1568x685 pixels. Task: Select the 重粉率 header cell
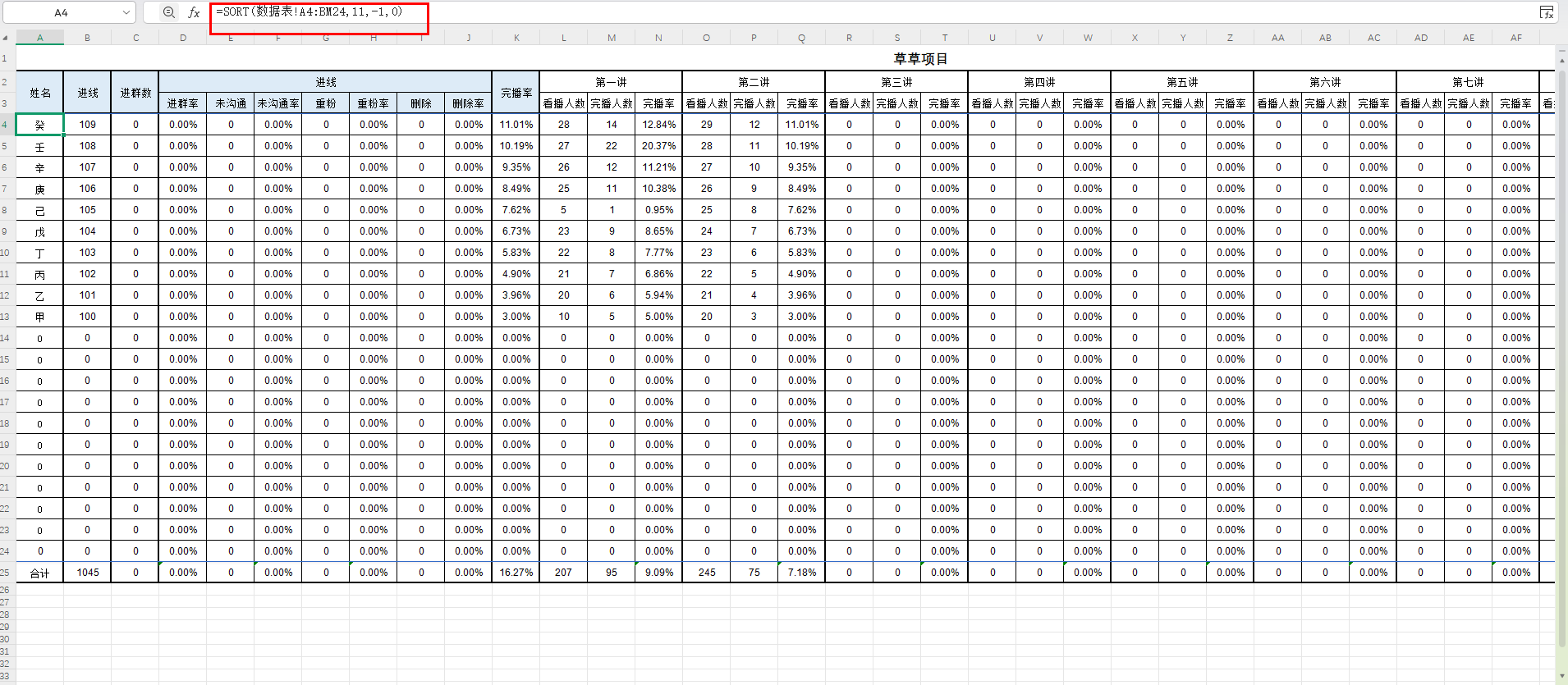(x=374, y=103)
